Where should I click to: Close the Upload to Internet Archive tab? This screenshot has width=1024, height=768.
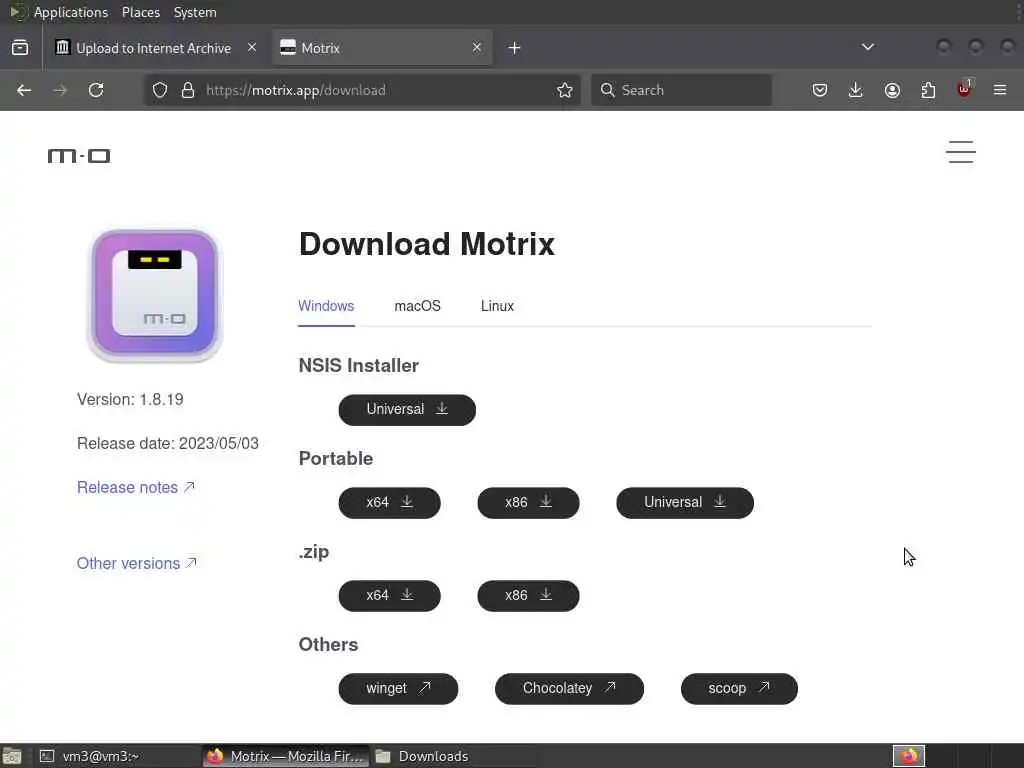tap(251, 47)
